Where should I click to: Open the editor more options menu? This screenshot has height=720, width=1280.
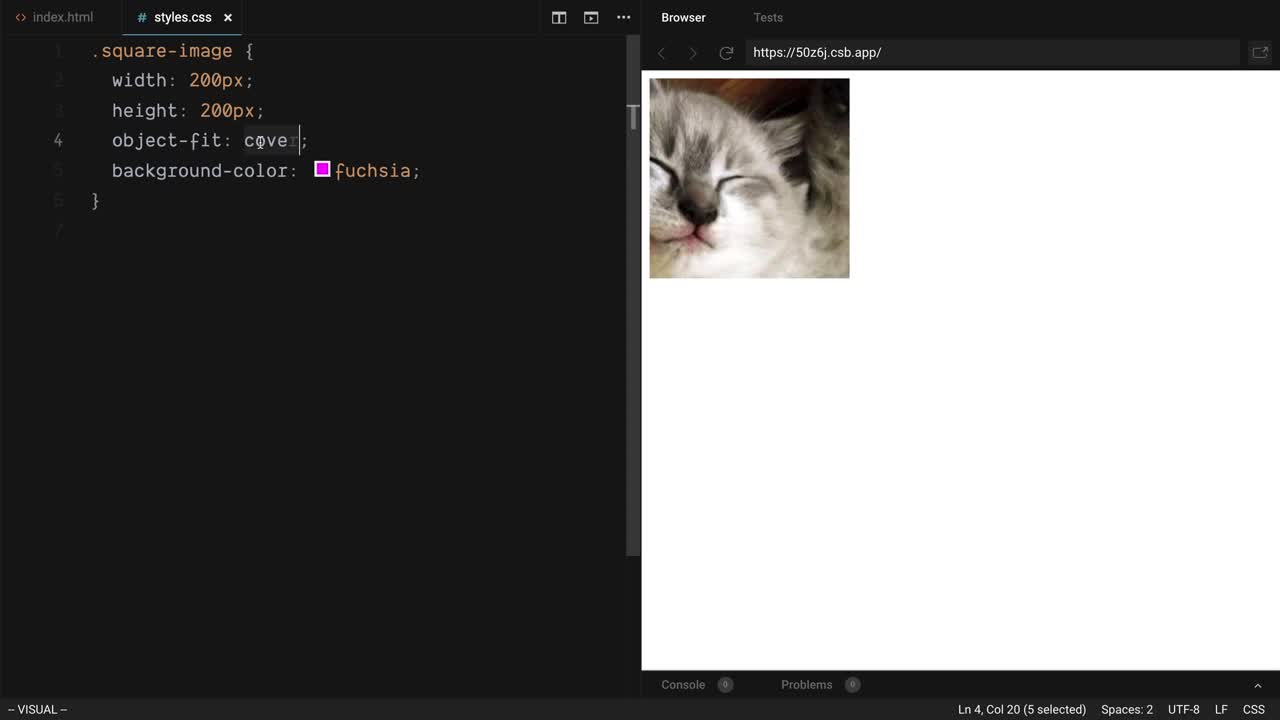pos(623,17)
